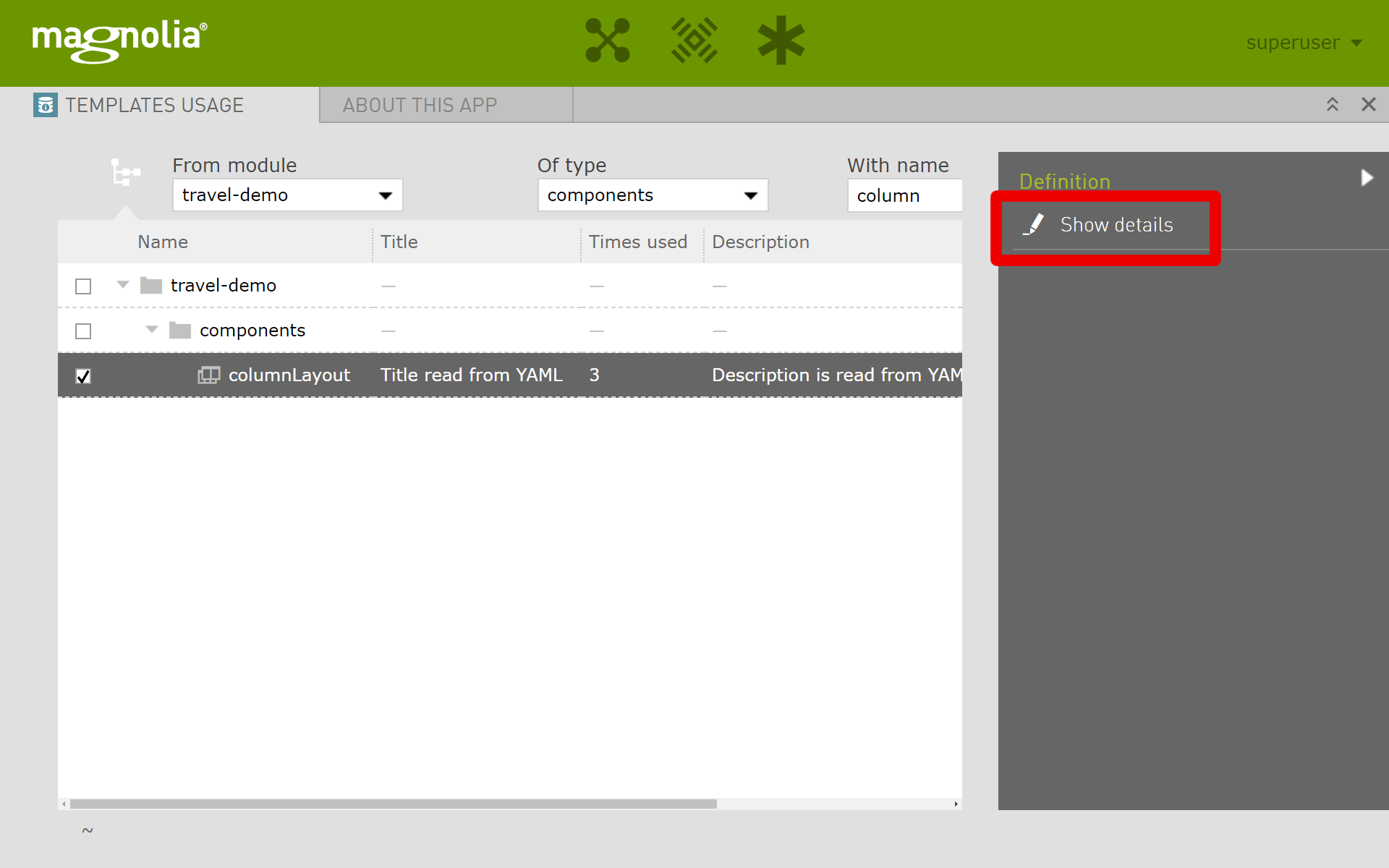Open the Favorites asterisk icon

781,41
